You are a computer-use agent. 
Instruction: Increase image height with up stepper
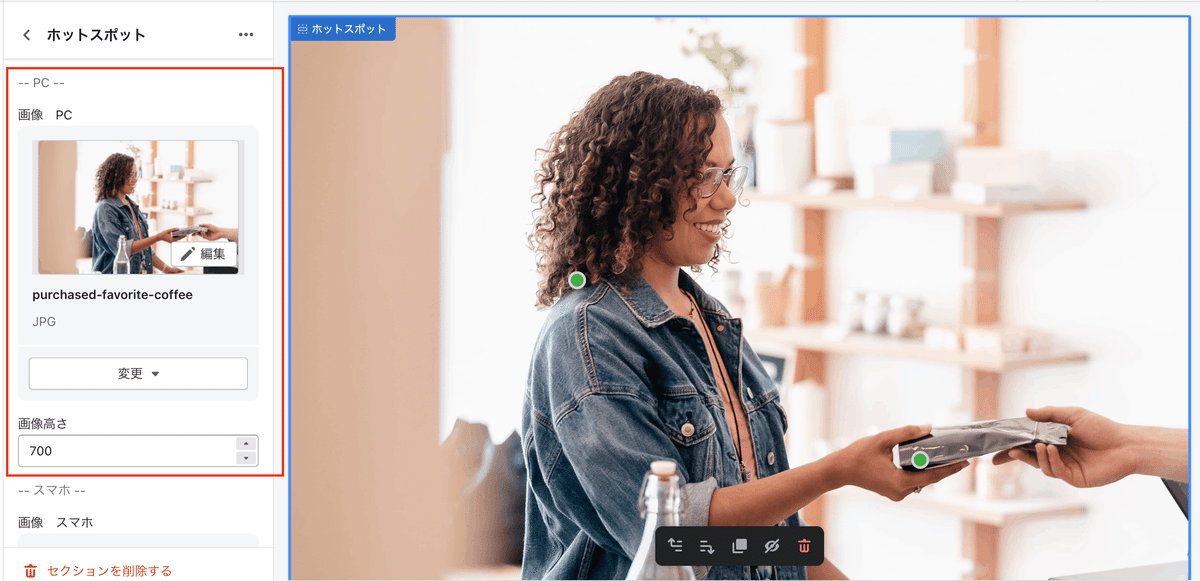point(246,443)
